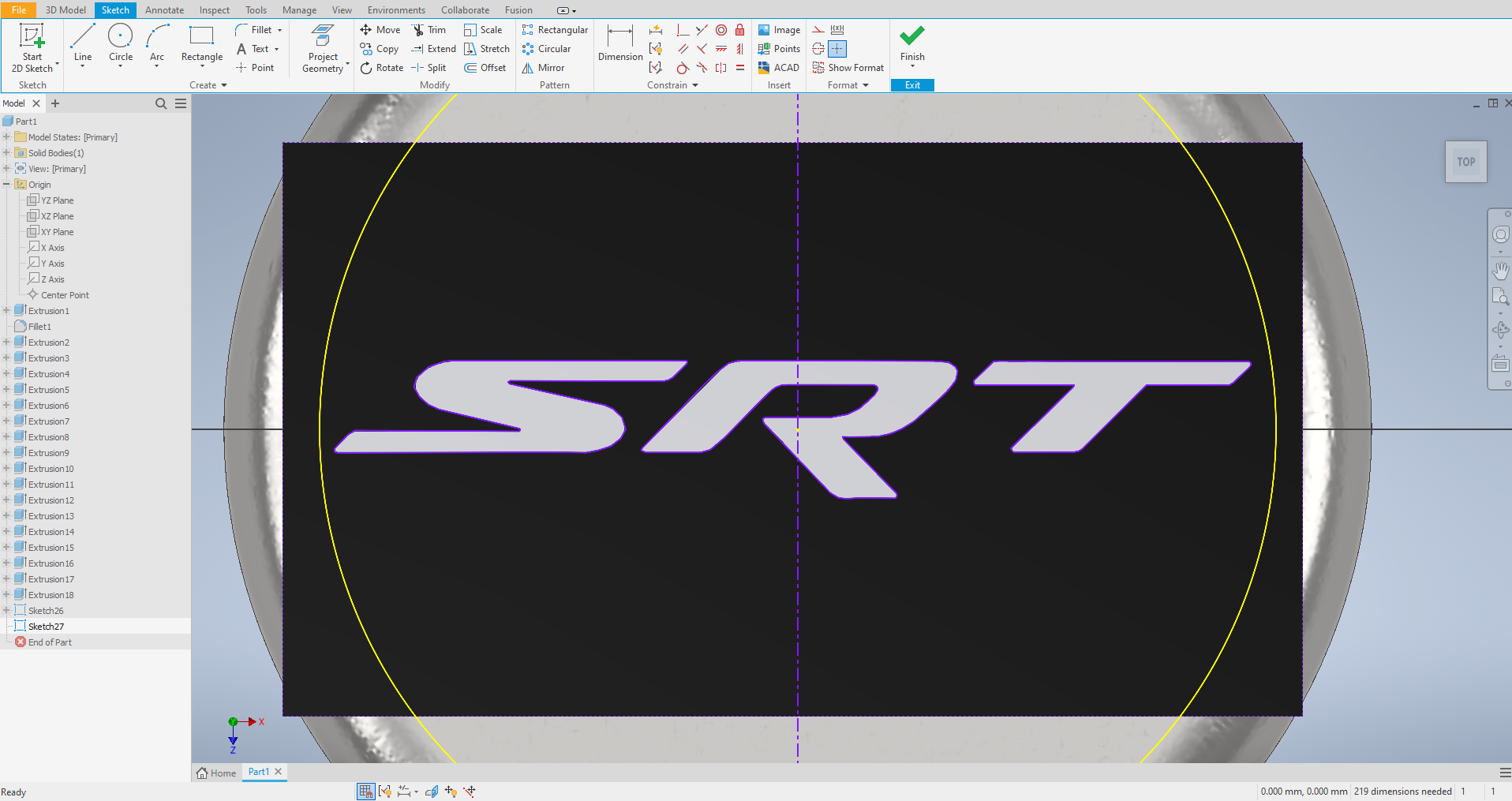This screenshot has width=1512, height=801.
Task: Apply the Concentric constraint
Action: tap(721, 30)
